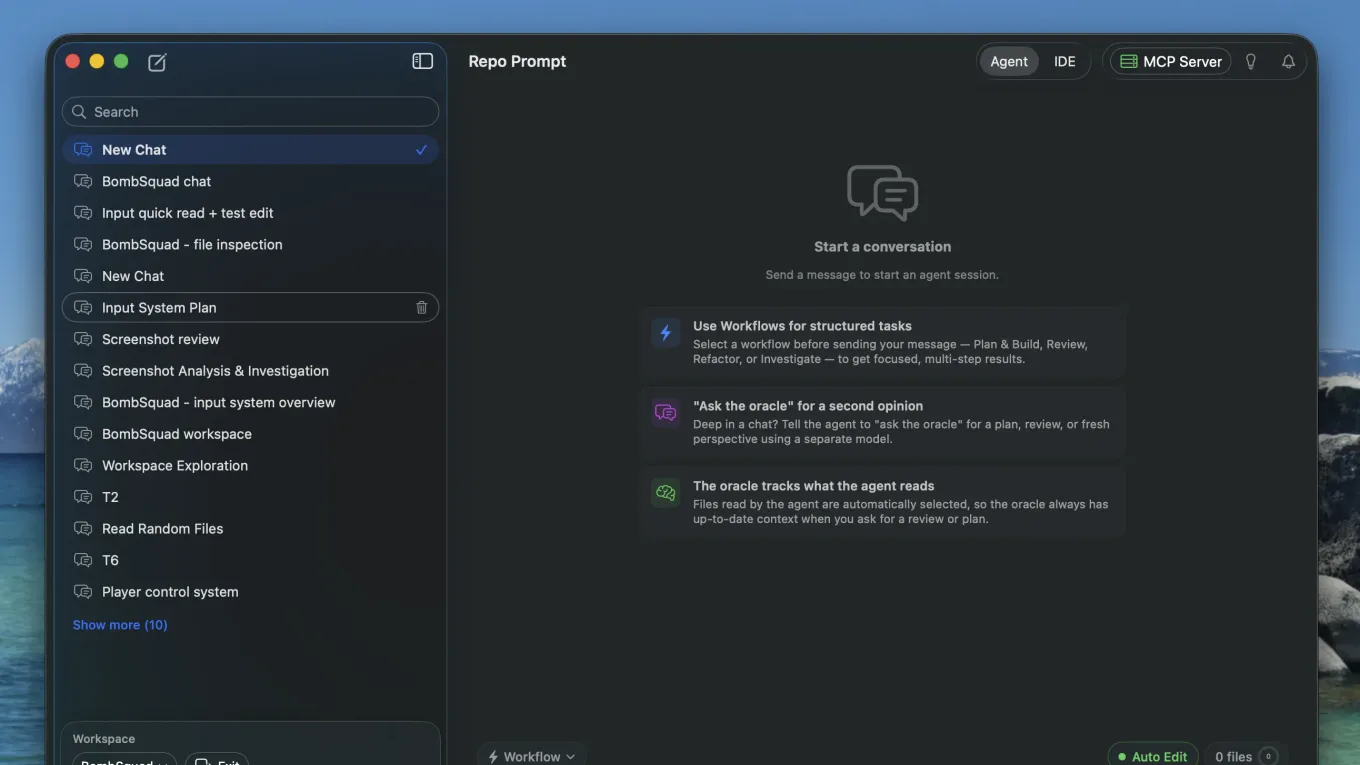Image resolution: width=1360 pixels, height=765 pixels.
Task: Open notifications bell icon
Action: point(1288,61)
